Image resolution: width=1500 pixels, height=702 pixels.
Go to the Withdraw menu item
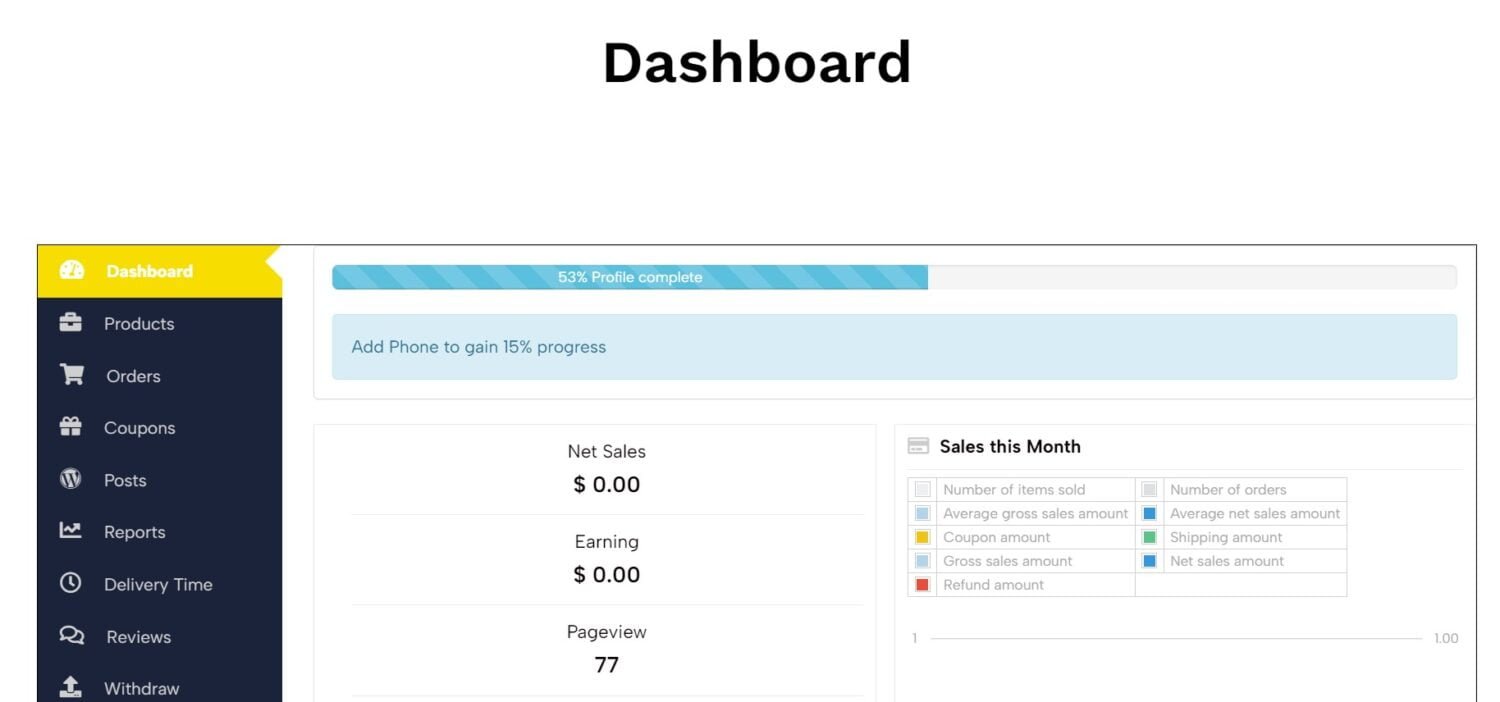(x=141, y=689)
